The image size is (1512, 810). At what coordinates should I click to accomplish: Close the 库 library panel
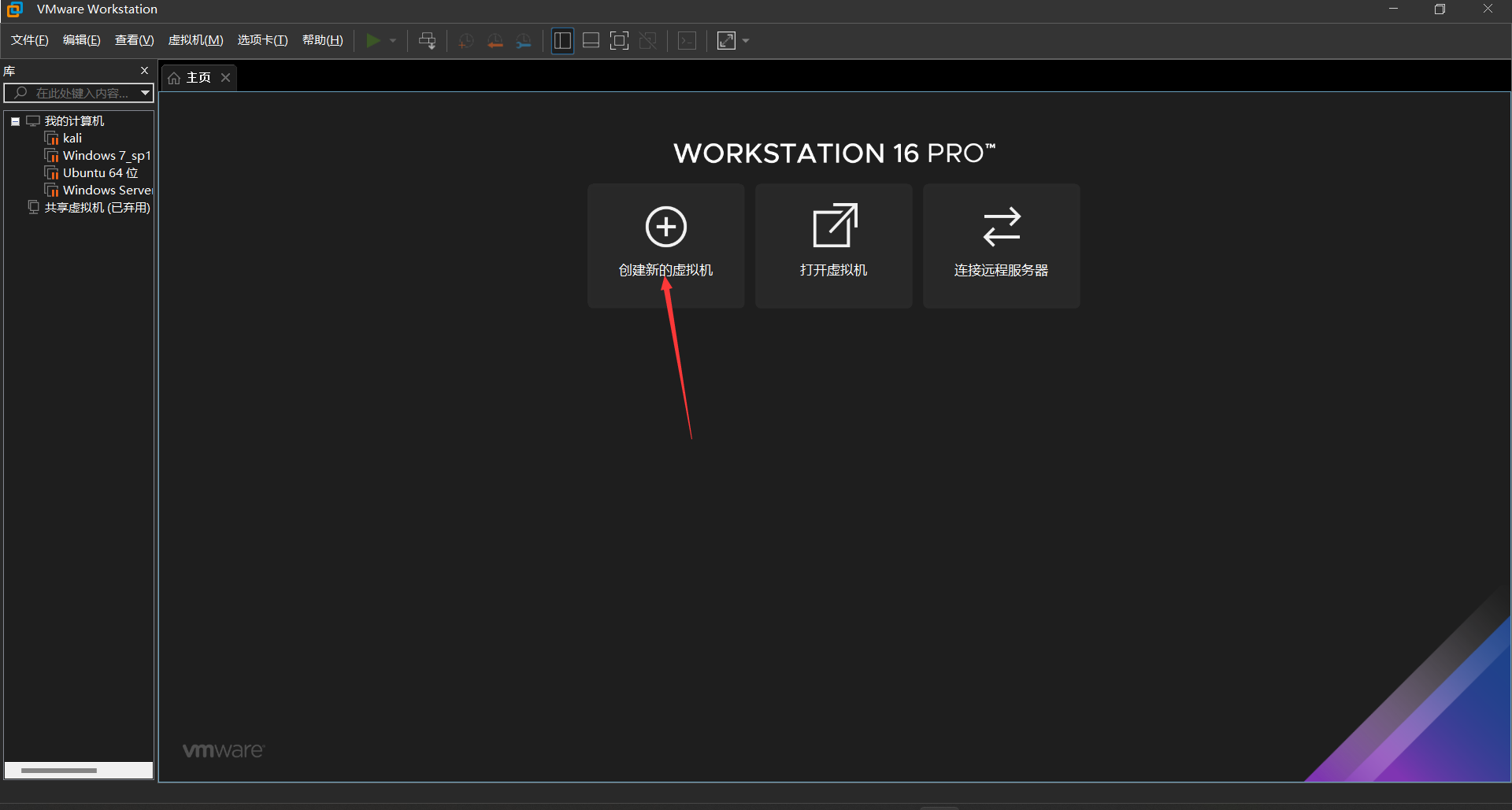coord(144,71)
